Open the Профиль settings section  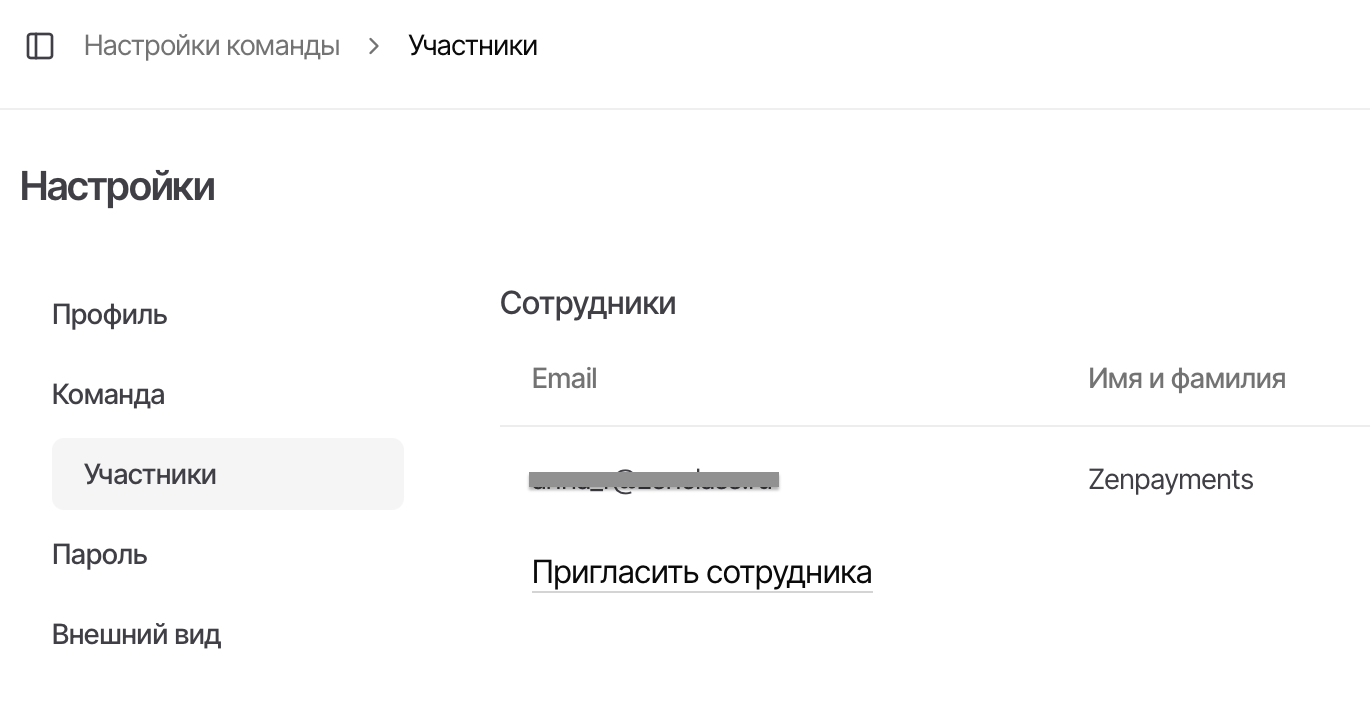click(x=110, y=315)
